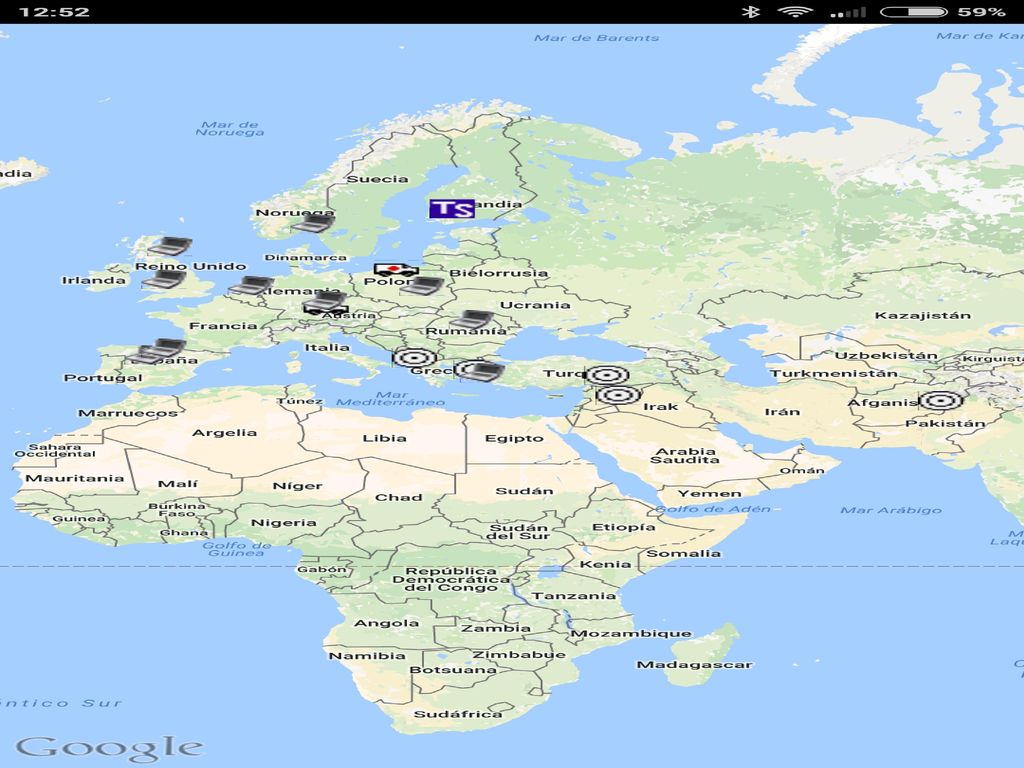Tap the Dinamarca country label
Image resolution: width=1024 pixels, height=768 pixels.
pyautogui.click(x=306, y=257)
